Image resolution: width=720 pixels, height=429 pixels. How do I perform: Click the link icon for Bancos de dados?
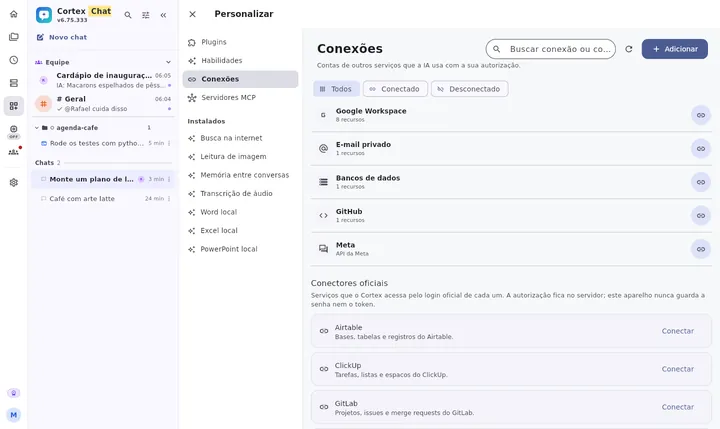701,182
